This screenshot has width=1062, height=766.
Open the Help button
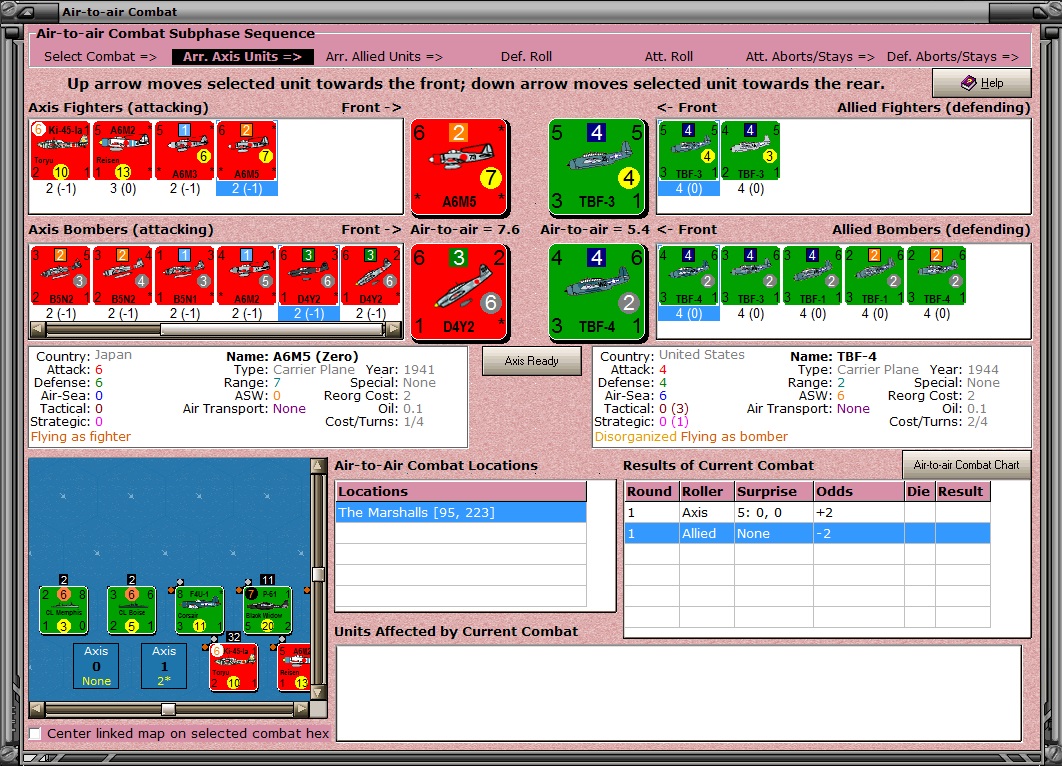click(x=982, y=83)
